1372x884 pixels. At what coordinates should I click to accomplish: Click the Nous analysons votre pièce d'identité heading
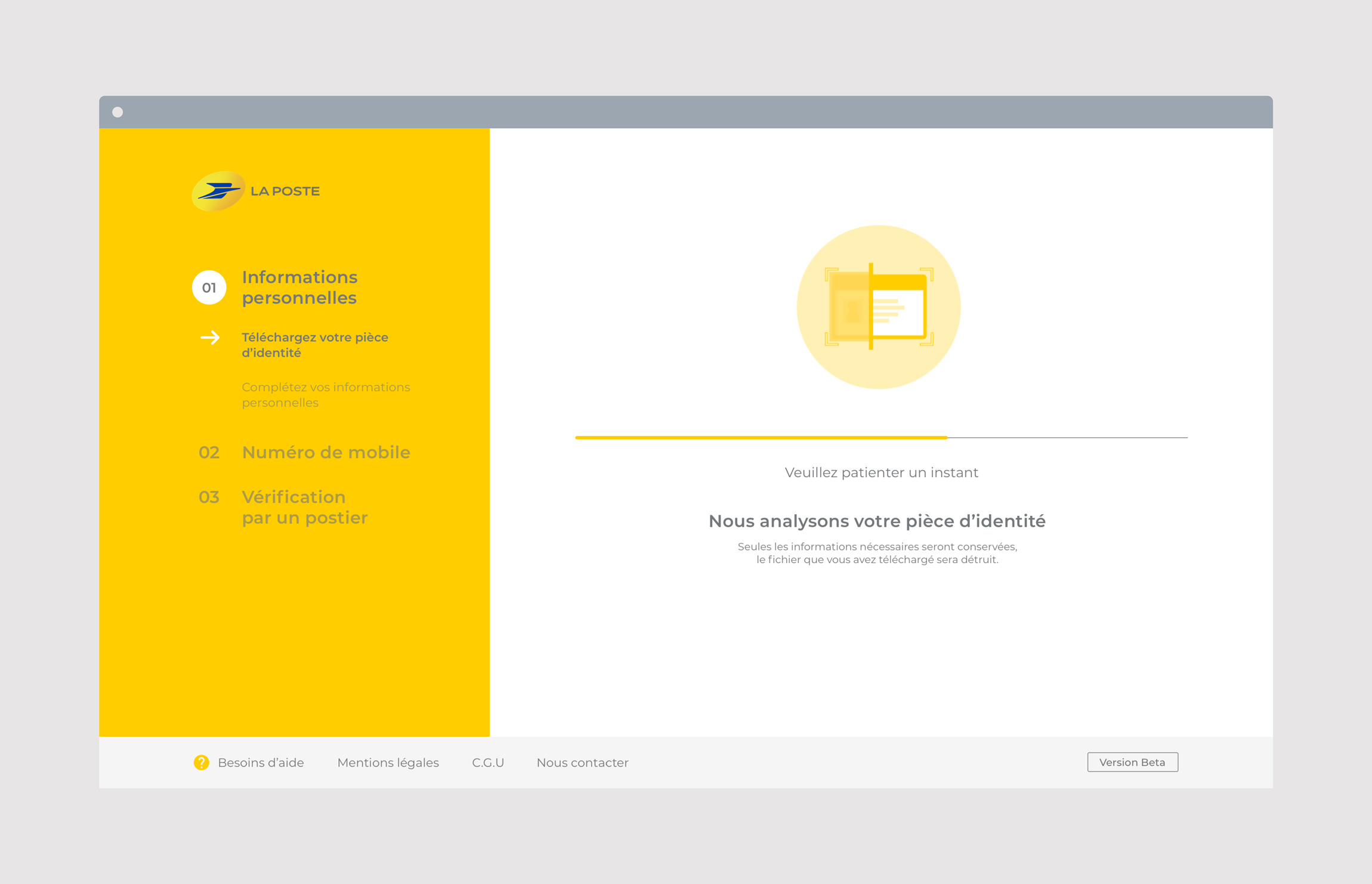tap(877, 521)
